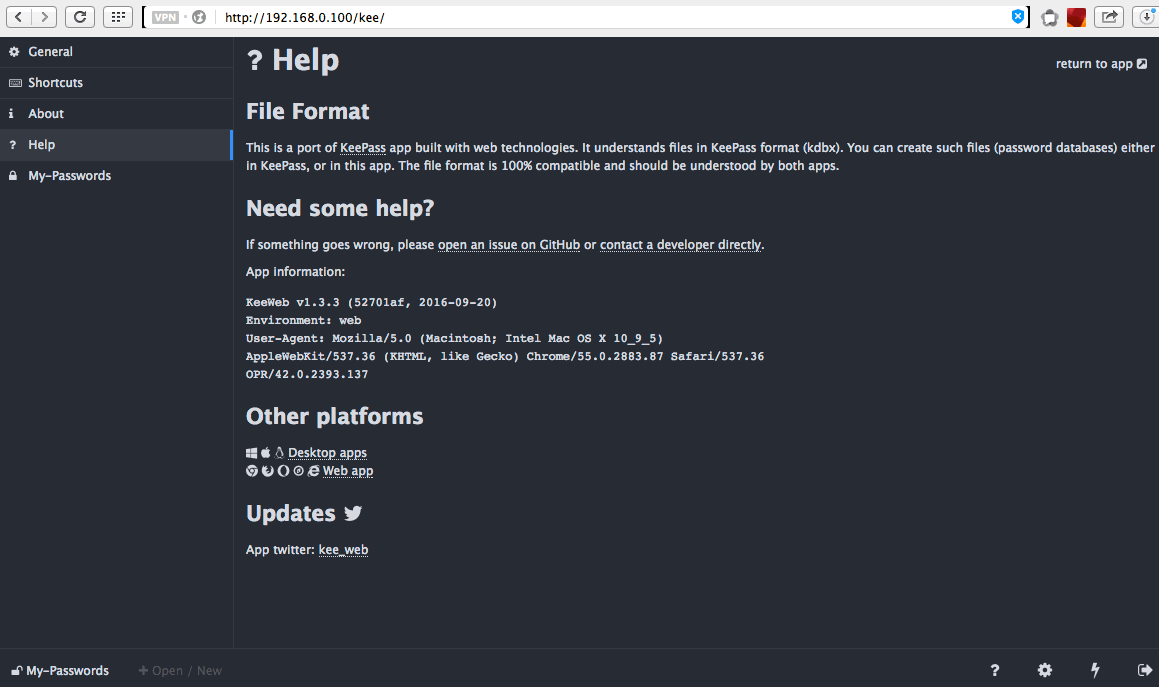Screen dimensions: 1159x687
Task: Click the Windows logo icon under Other platforms
Action: click(x=251, y=453)
